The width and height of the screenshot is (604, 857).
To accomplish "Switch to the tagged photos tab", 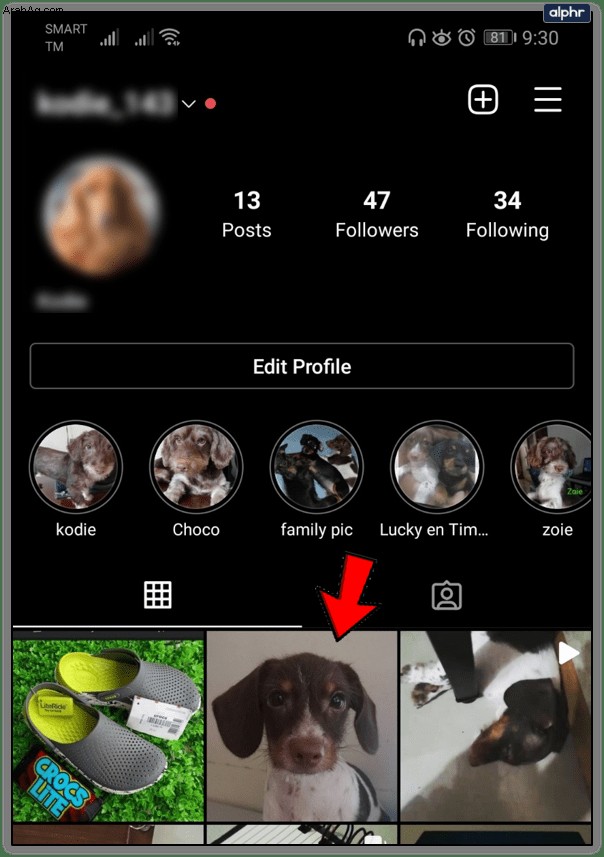I will 447,595.
